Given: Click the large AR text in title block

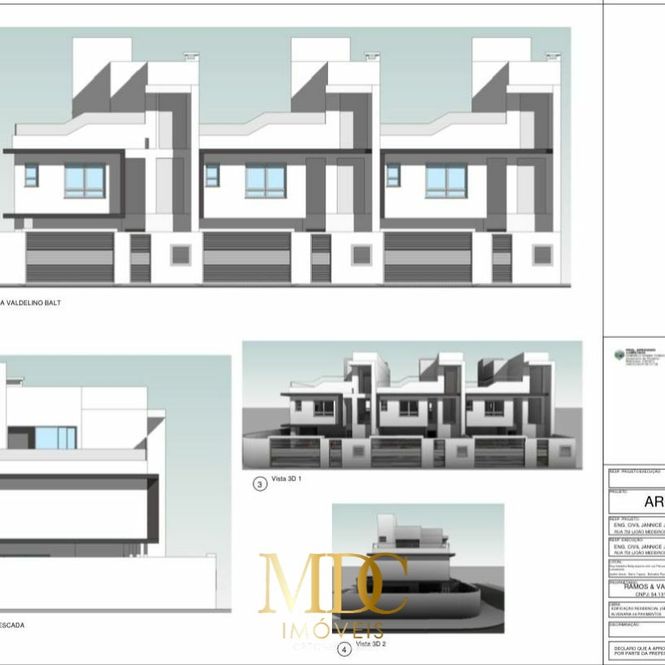Looking at the screenshot, I should tap(653, 502).
